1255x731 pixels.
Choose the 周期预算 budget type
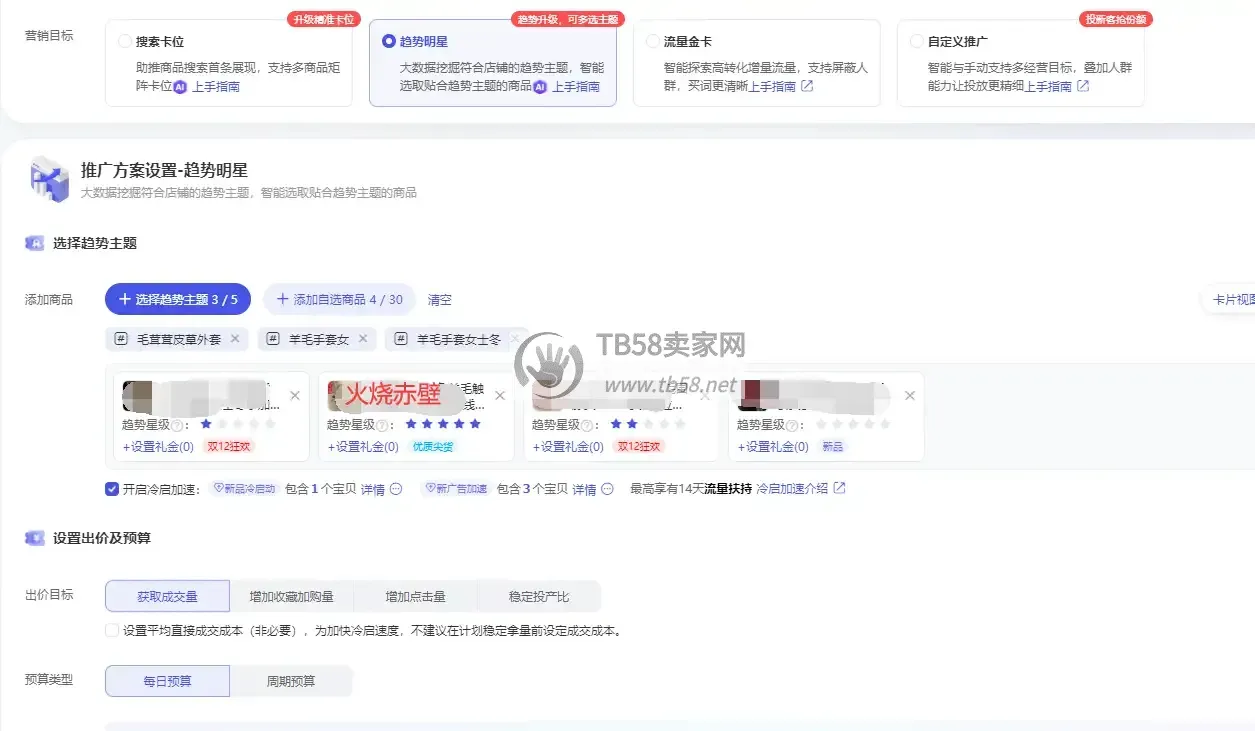click(x=291, y=681)
